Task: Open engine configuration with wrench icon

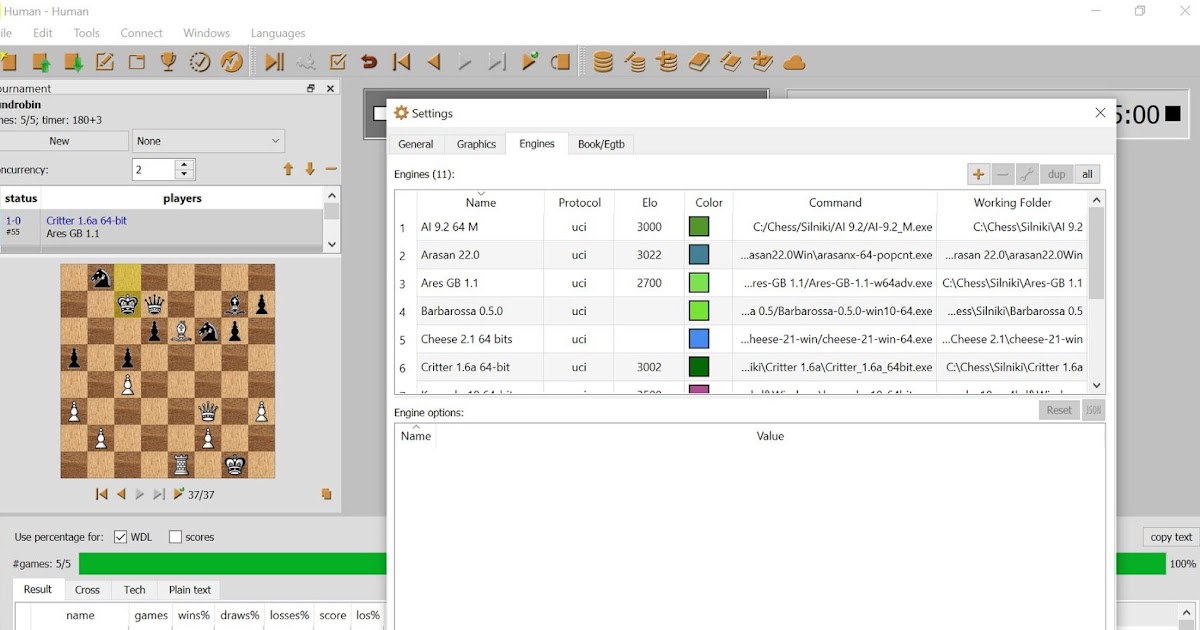Action: click(1026, 173)
